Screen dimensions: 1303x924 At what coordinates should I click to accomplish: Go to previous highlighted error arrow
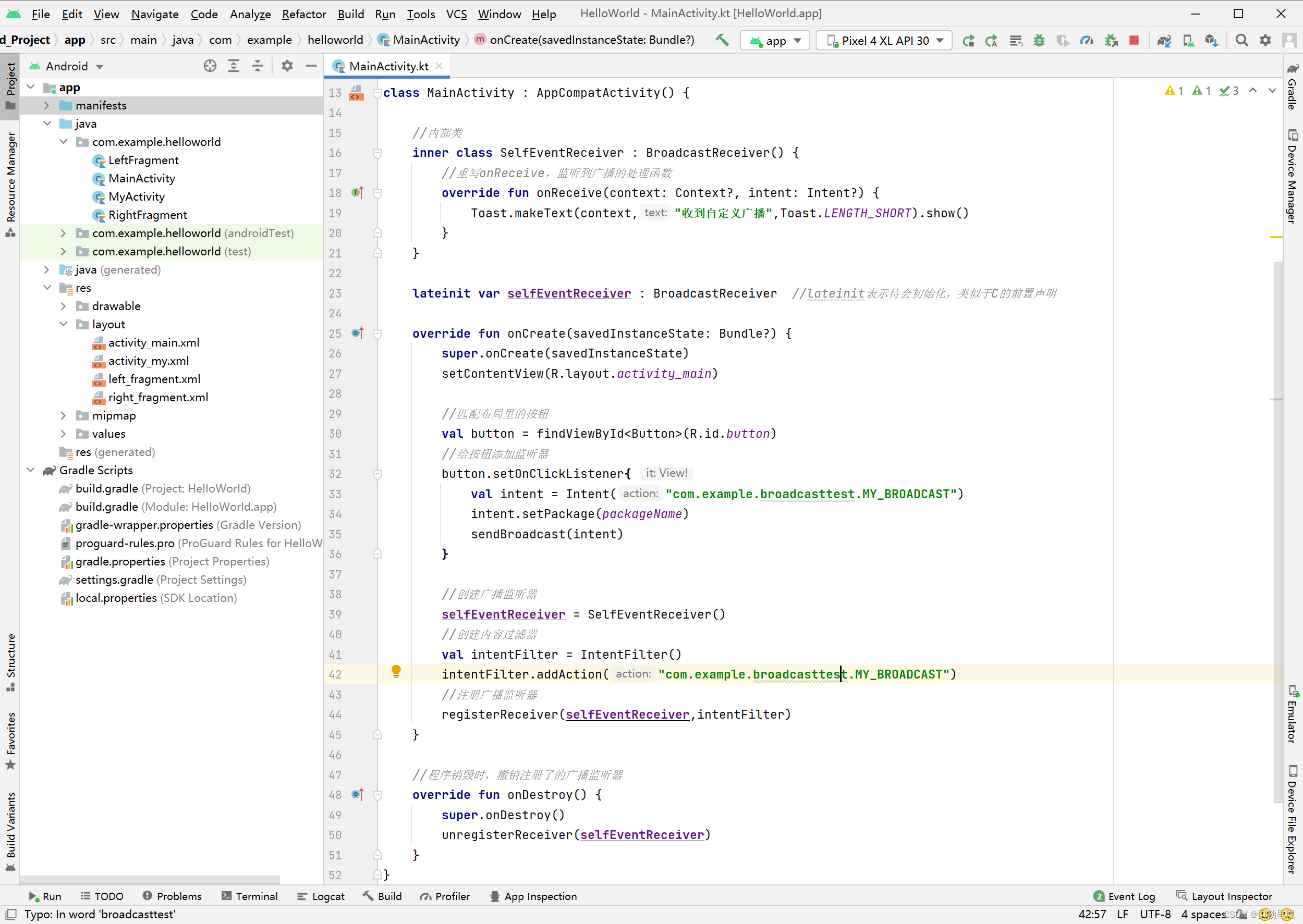point(1253,91)
